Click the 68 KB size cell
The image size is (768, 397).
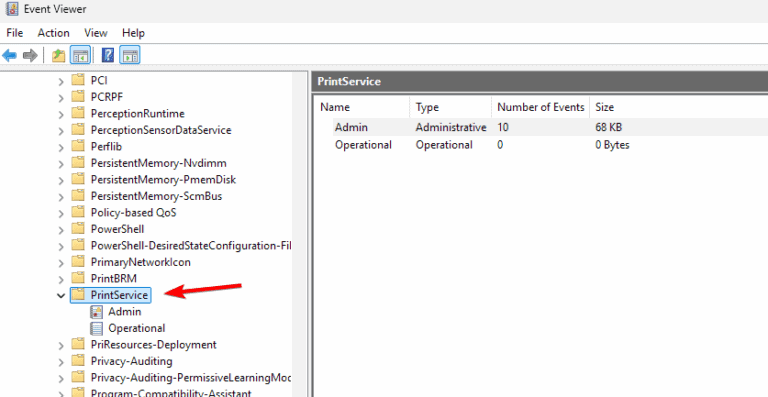[x=608, y=127]
